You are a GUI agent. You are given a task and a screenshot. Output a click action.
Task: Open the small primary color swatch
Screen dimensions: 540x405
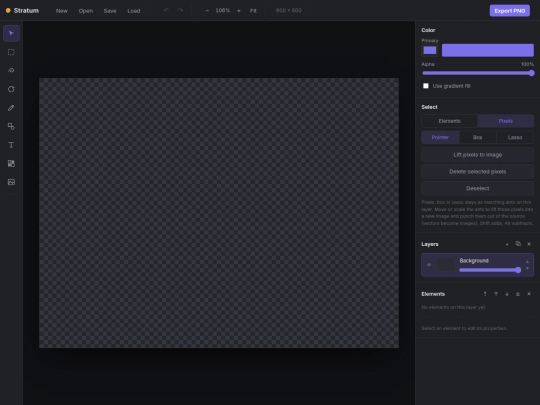click(x=430, y=50)
